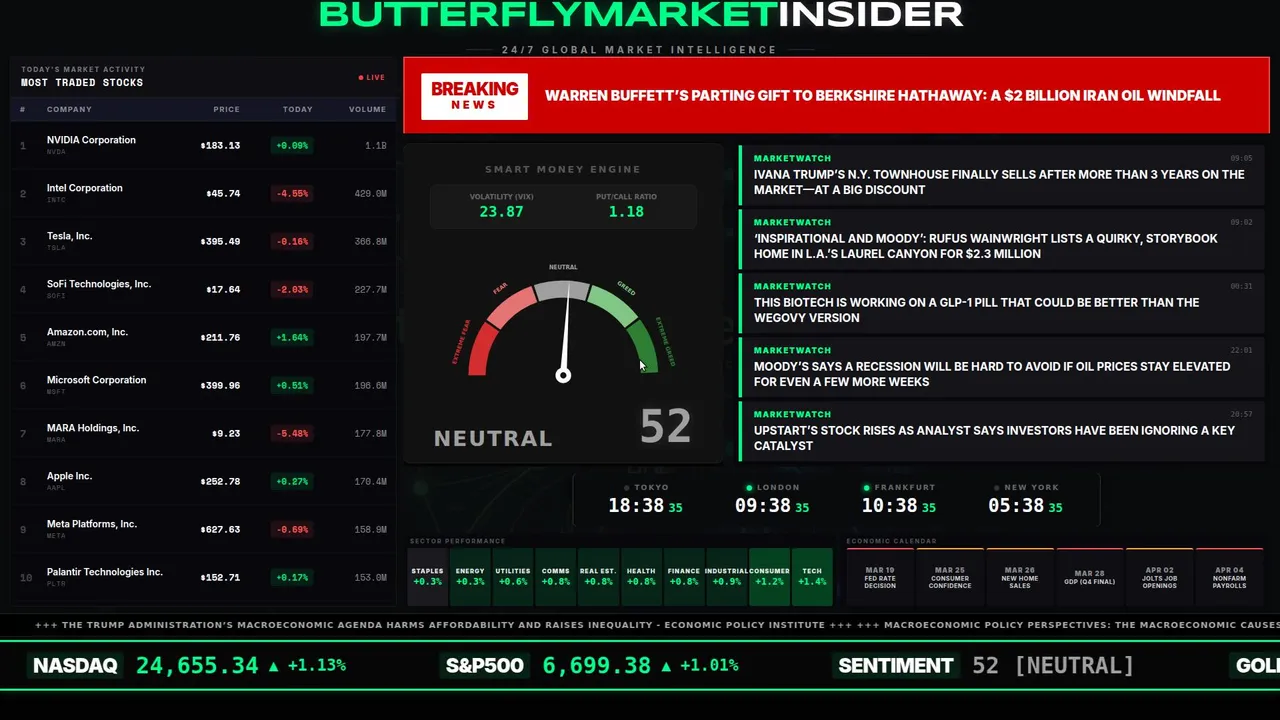This screenshot has height=720, width=1280.
Task: Click the Price column header
Action: 226,109
